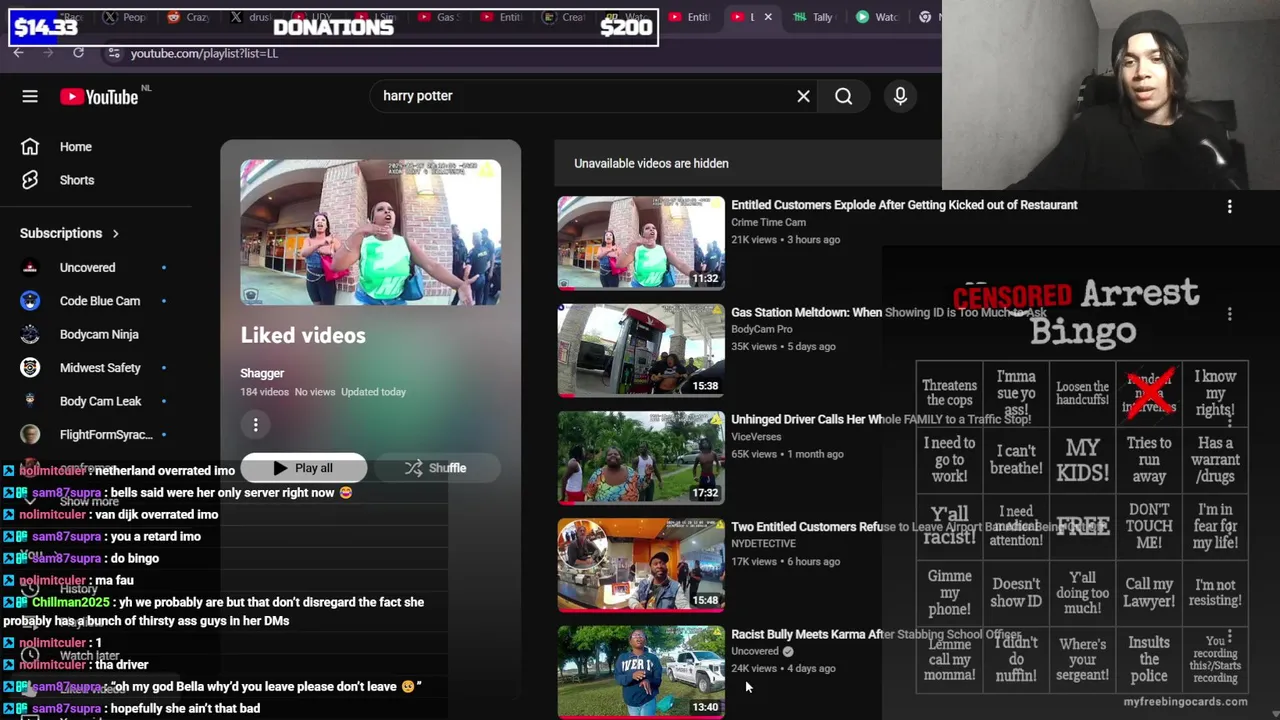Image resolution: width=1280 pixels, height=720 pixels.
Task: Click the magnifier search button
Action: [844, 96]
